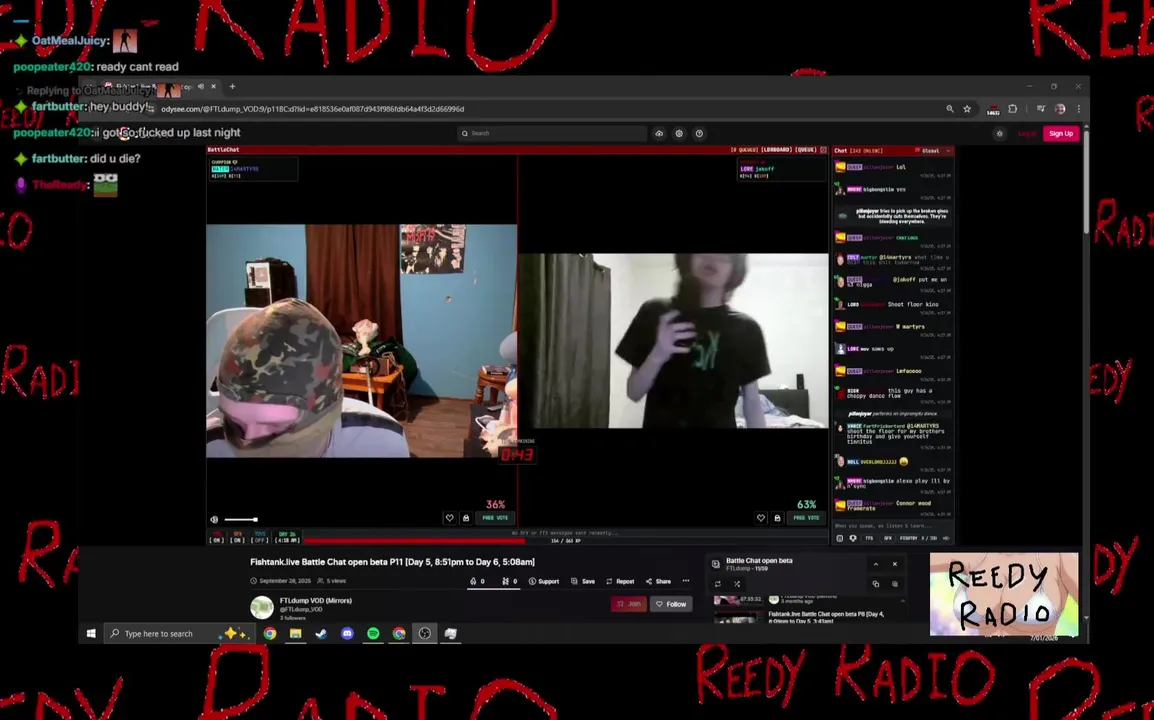Click the gear icon left of Log In
Screen dimensions: 1154x720
coord(999,133)
